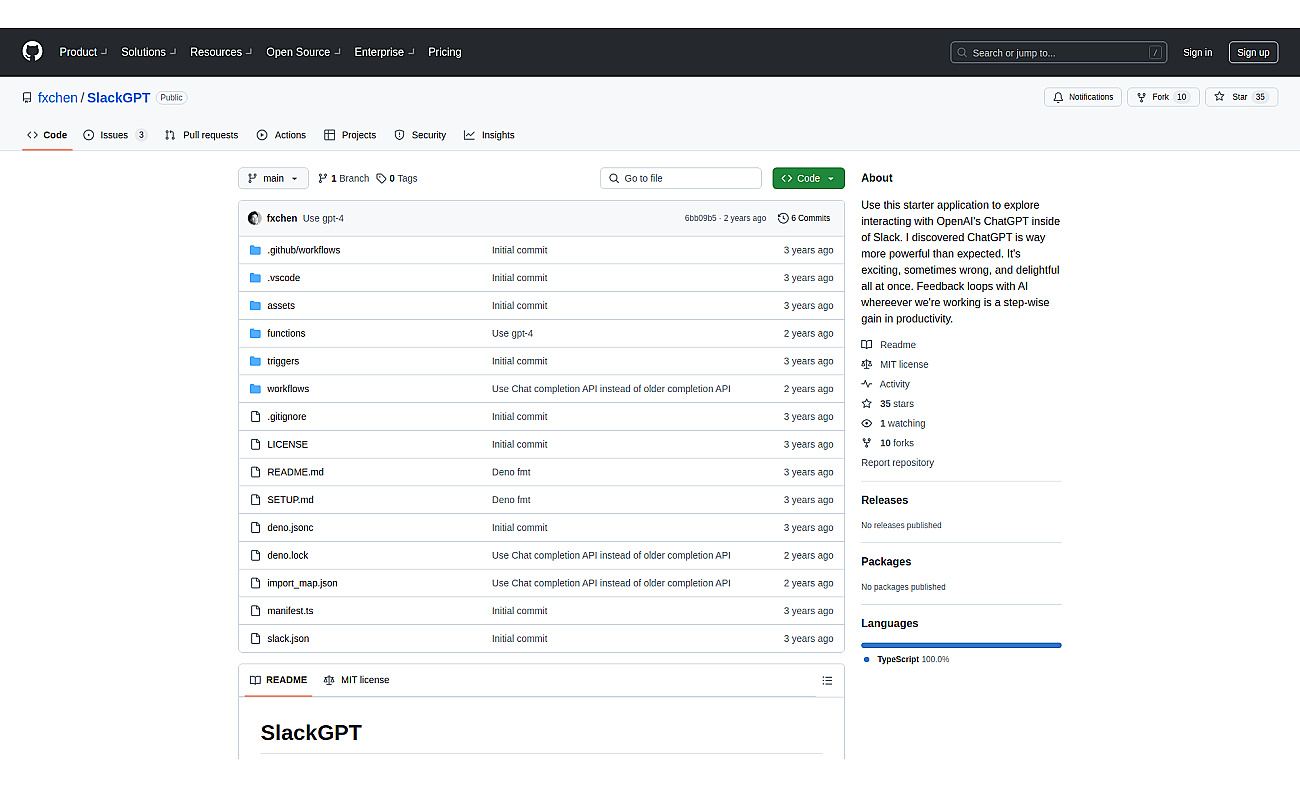This screenshot has width=1300, height=788.
Task: Open the assets folder
Action: (281, 306)
